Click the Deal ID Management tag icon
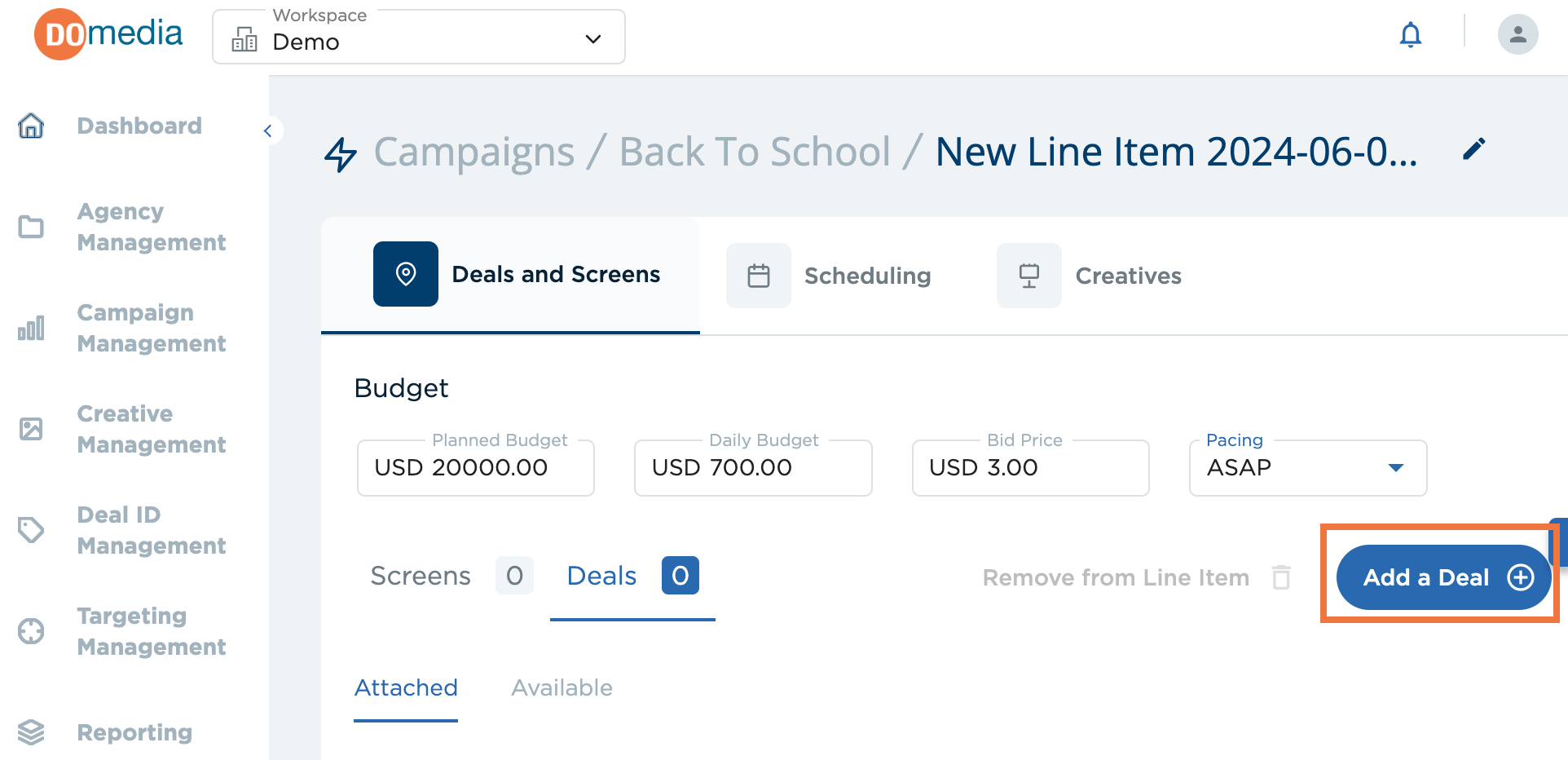This screenshot has height=760, width=1568. click(x=31, y=530)
